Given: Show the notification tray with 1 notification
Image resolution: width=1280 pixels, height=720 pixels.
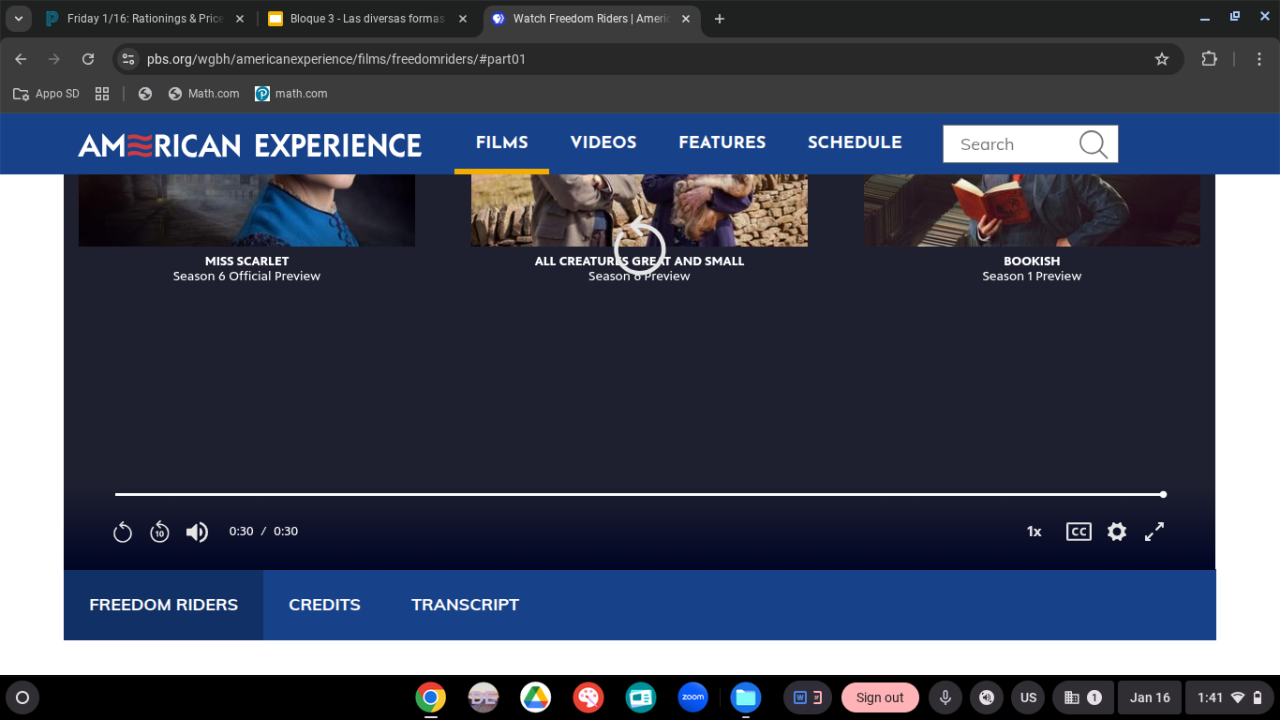Looking at the screenshot, I should [x=1083, y=698].
